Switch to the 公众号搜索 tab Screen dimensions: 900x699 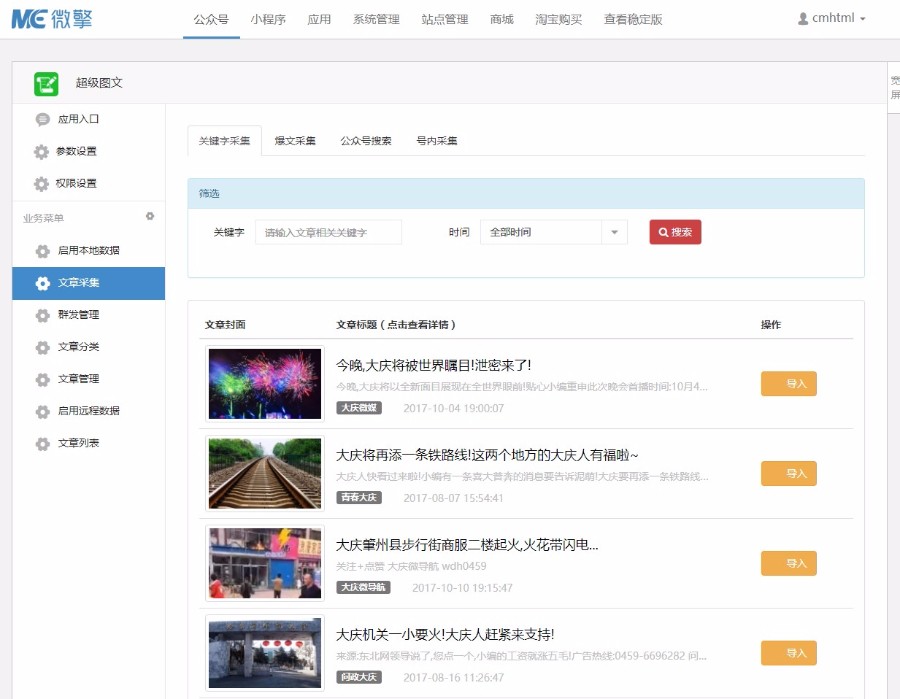(366, 141)
